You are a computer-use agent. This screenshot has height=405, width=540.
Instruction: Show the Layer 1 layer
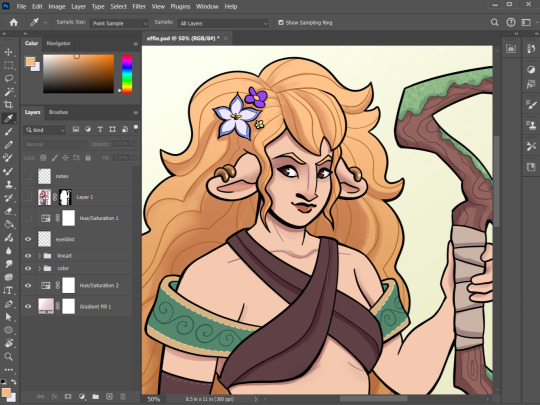click(x=28, y=197)
